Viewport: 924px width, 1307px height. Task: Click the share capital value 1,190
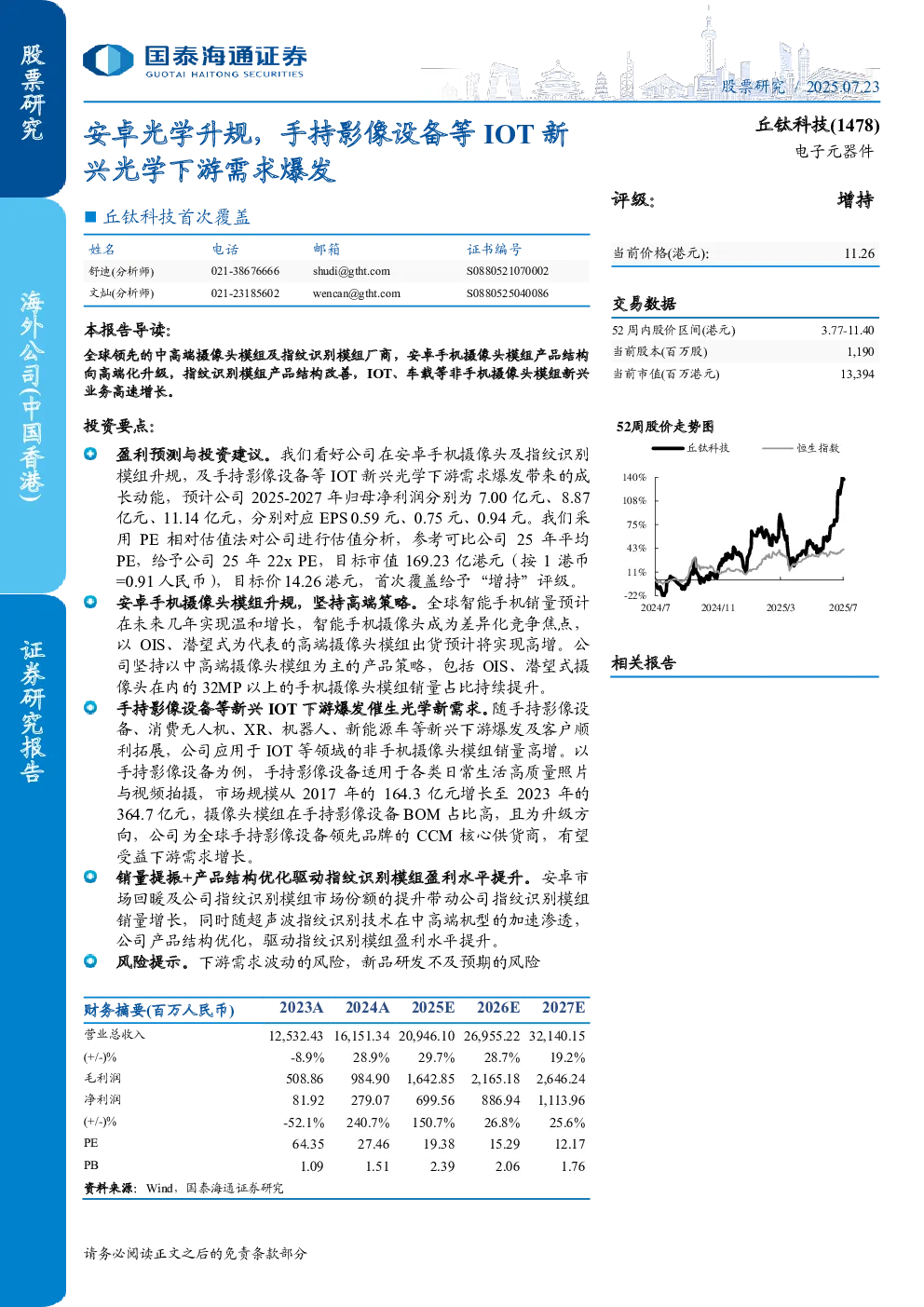(x=861, y=351)
